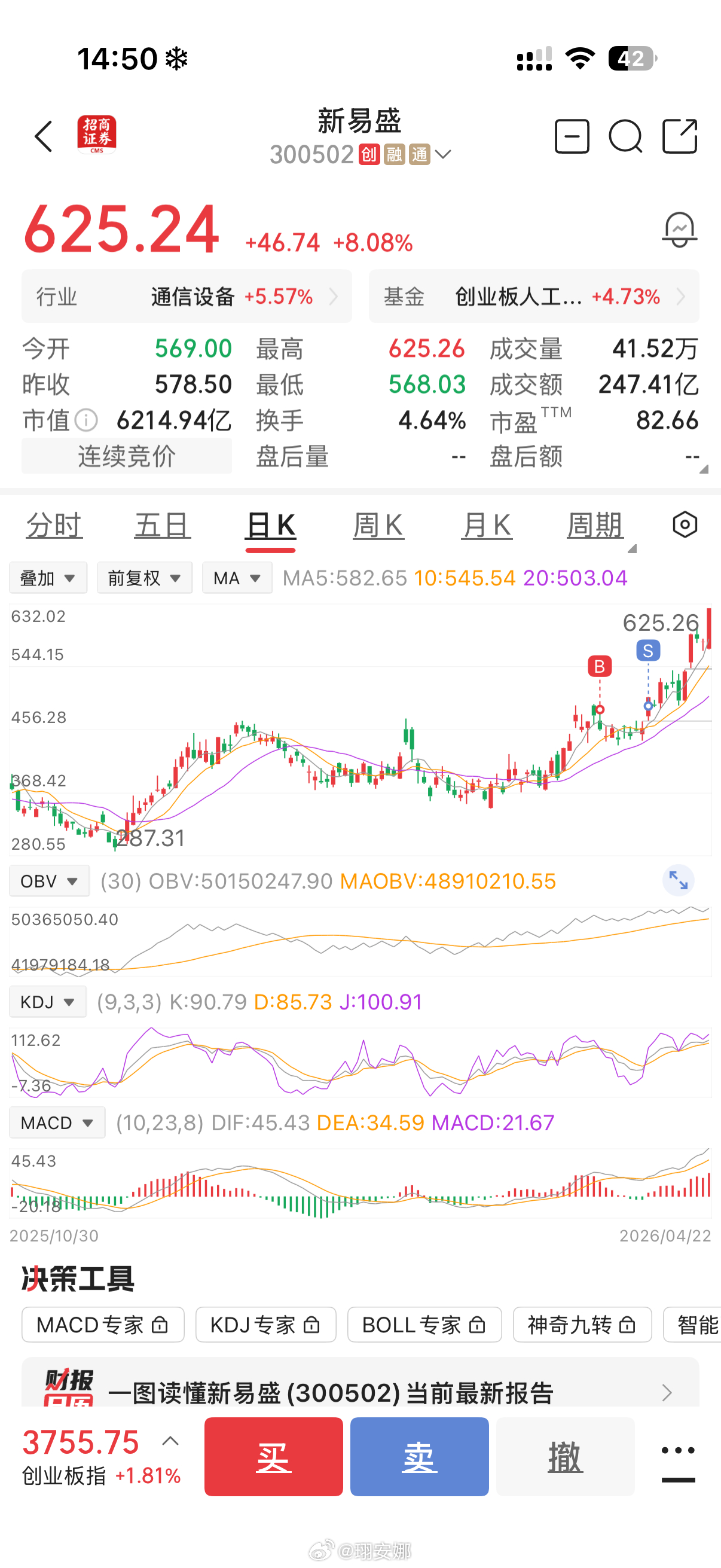Open the 叠加 overlay dropdown
Viewport: 721px width, 1568px height.
[48, 578]
